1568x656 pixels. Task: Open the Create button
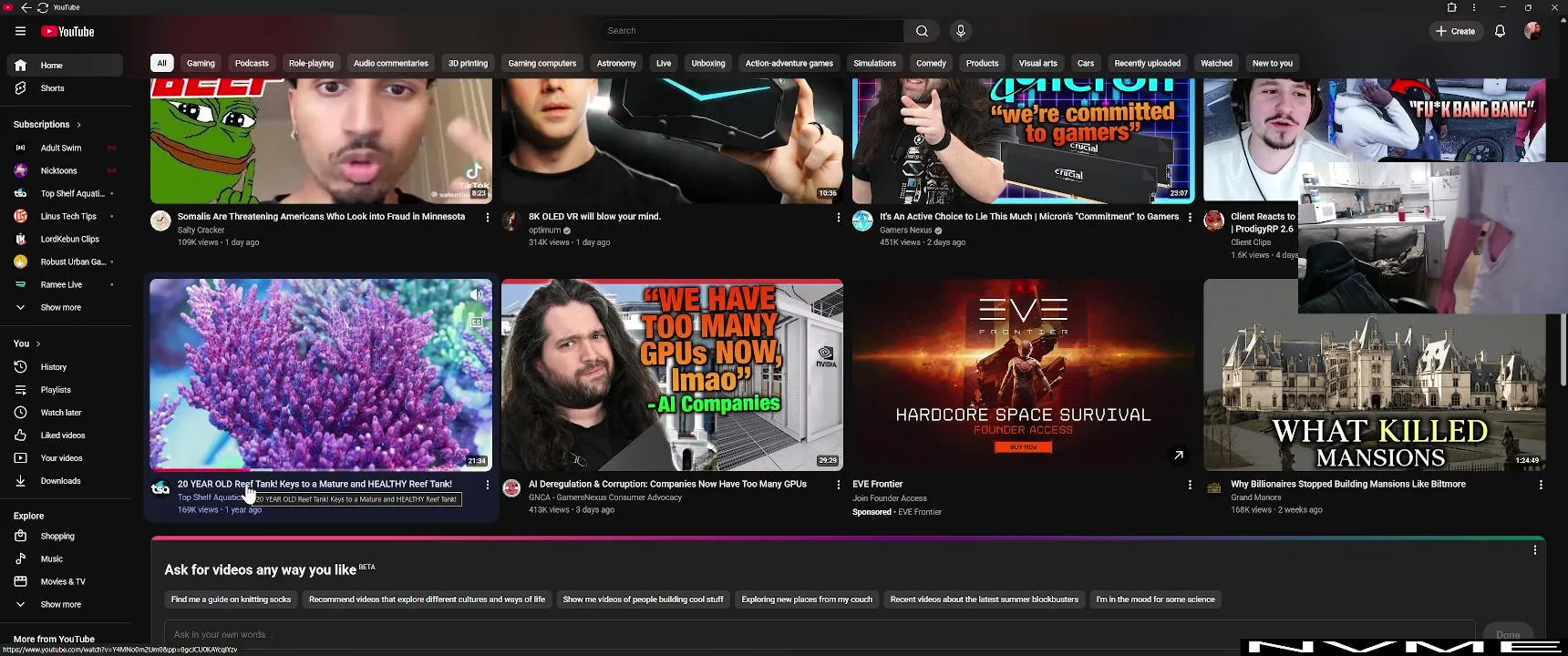pos(1455,31)
